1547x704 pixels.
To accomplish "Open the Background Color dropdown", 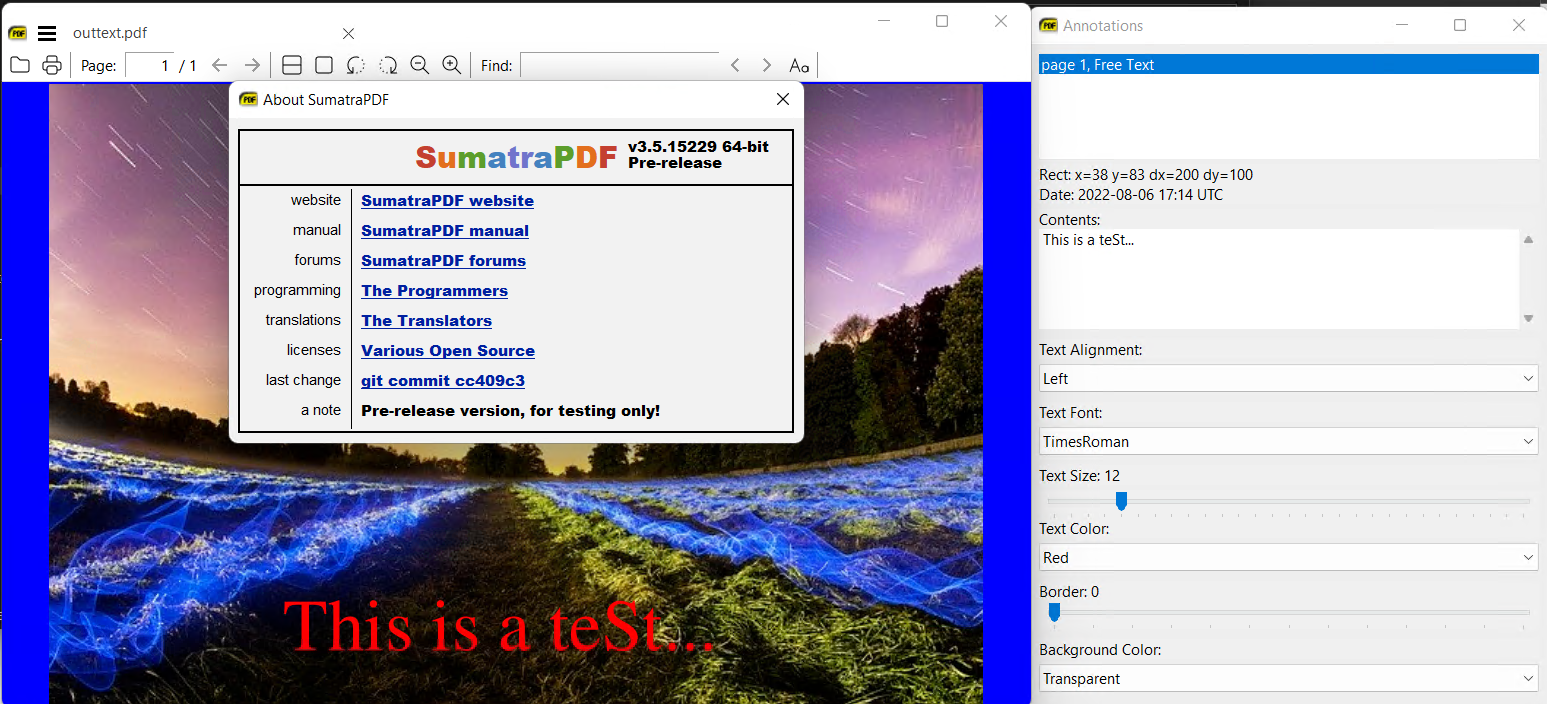I will 1288,678.
